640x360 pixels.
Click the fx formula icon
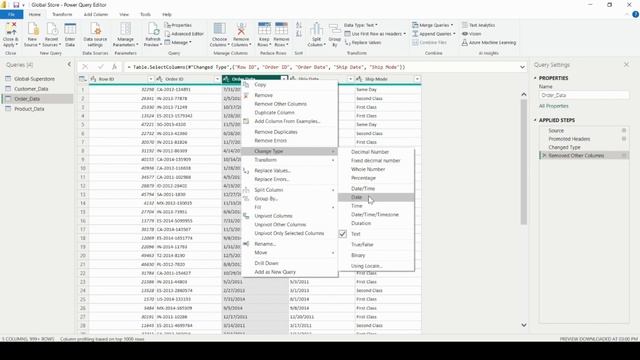coord(114,67)
